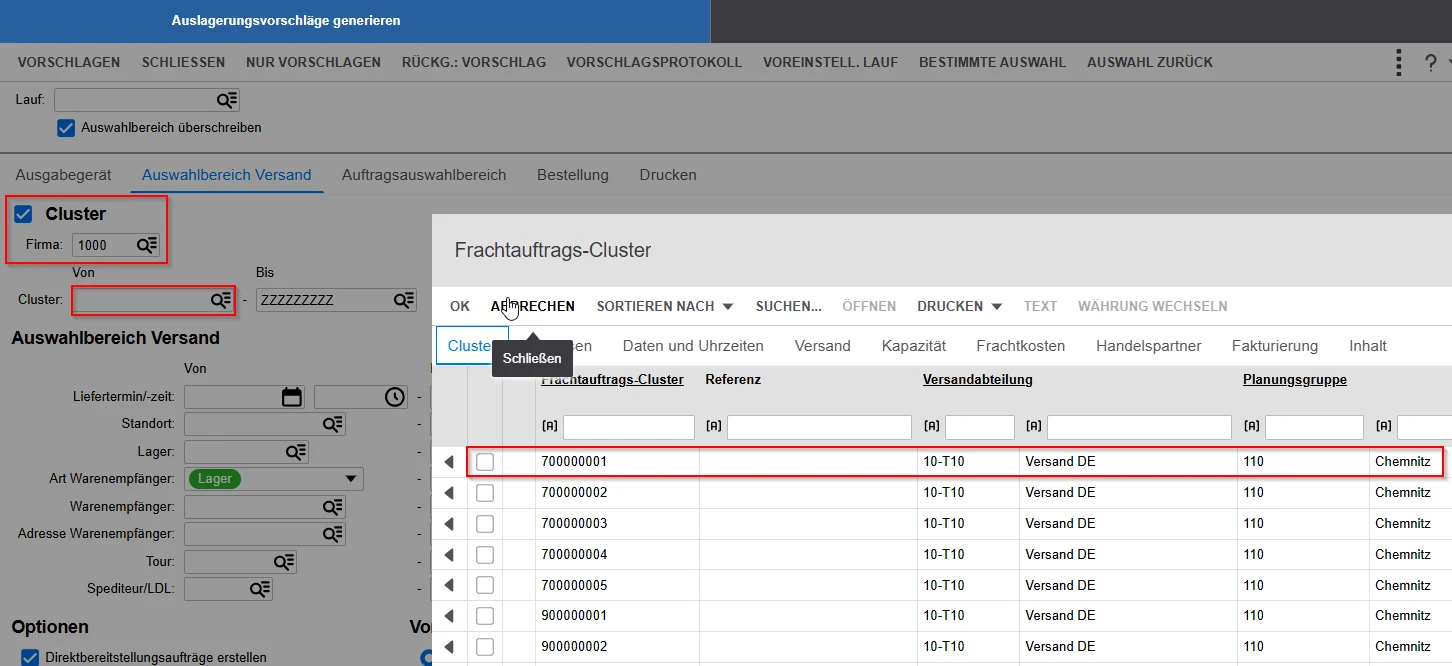Open Kapazität tab in dialog
This screenshot has height=666, width=1452.
914,346
